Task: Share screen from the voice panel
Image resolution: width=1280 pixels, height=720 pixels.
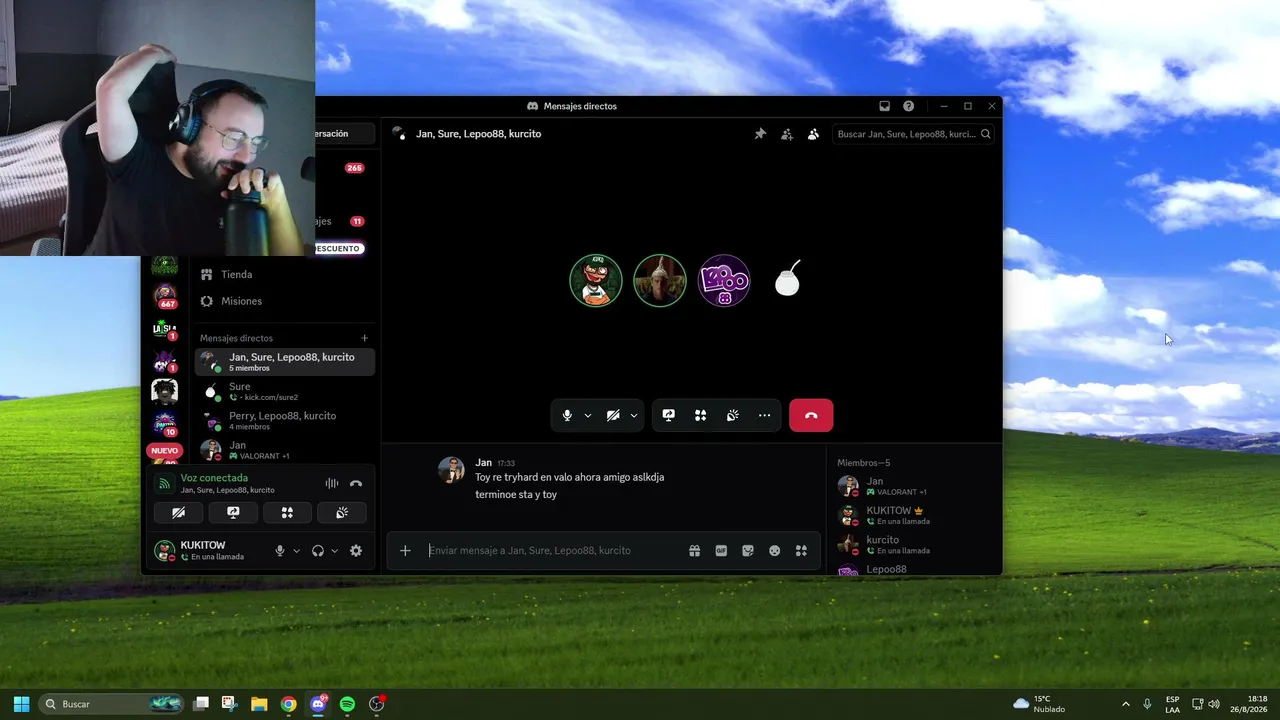Action: (x=233, y=513)
